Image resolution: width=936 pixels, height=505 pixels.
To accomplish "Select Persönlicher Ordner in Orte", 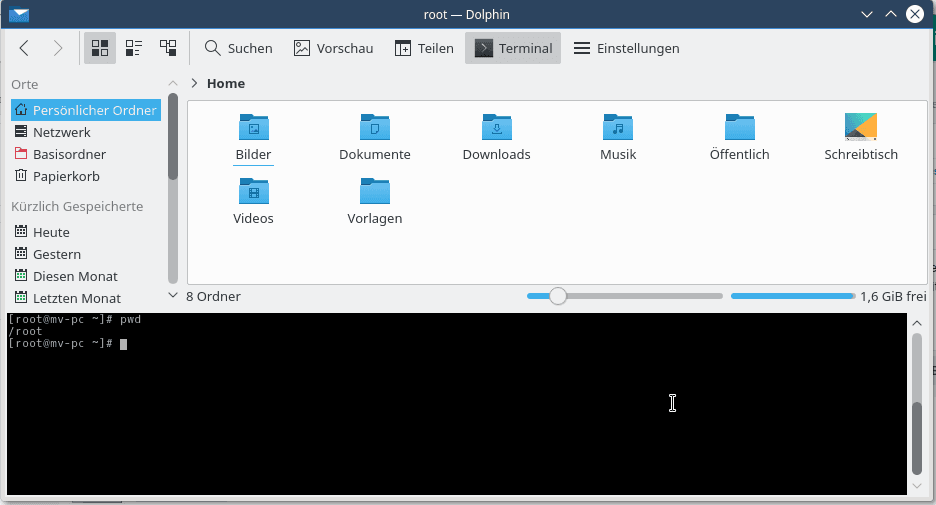I will point(86,110).
